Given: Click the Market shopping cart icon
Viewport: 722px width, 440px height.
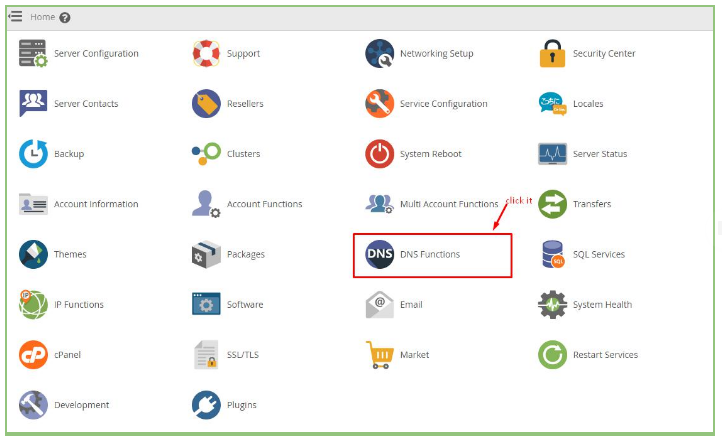Looking at the screenshot, I should coord(379,354).
